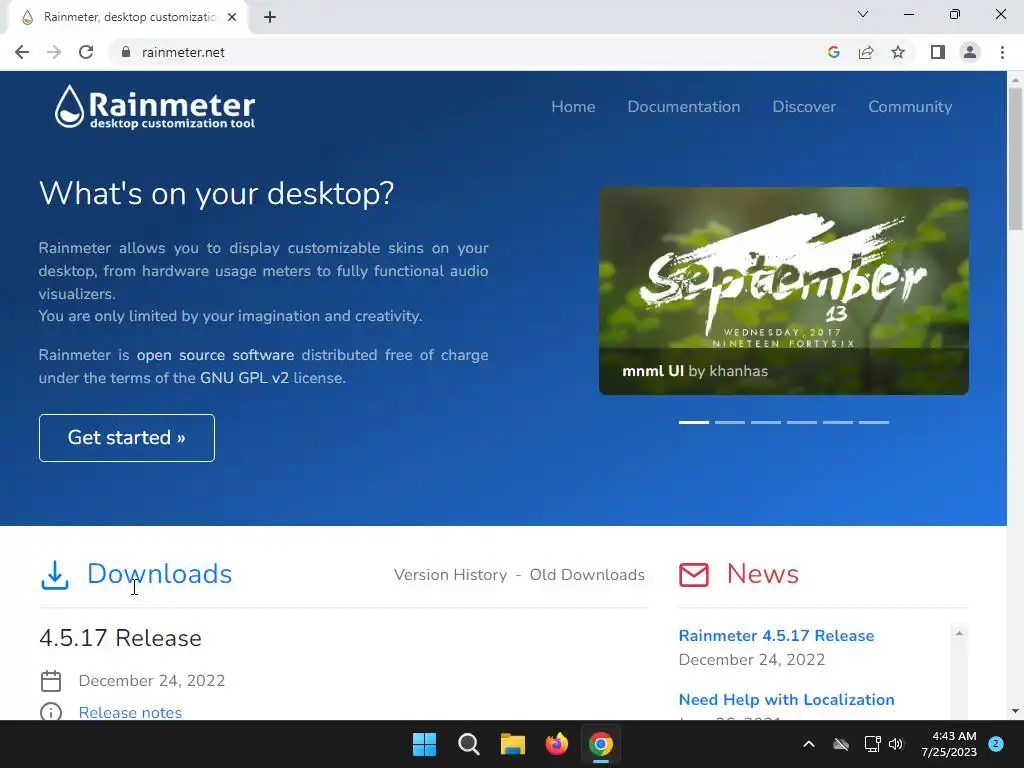Open taskbar Search
Image resolution: width=1024 pixels, height=768 pixels.
[x=468, y=744]
